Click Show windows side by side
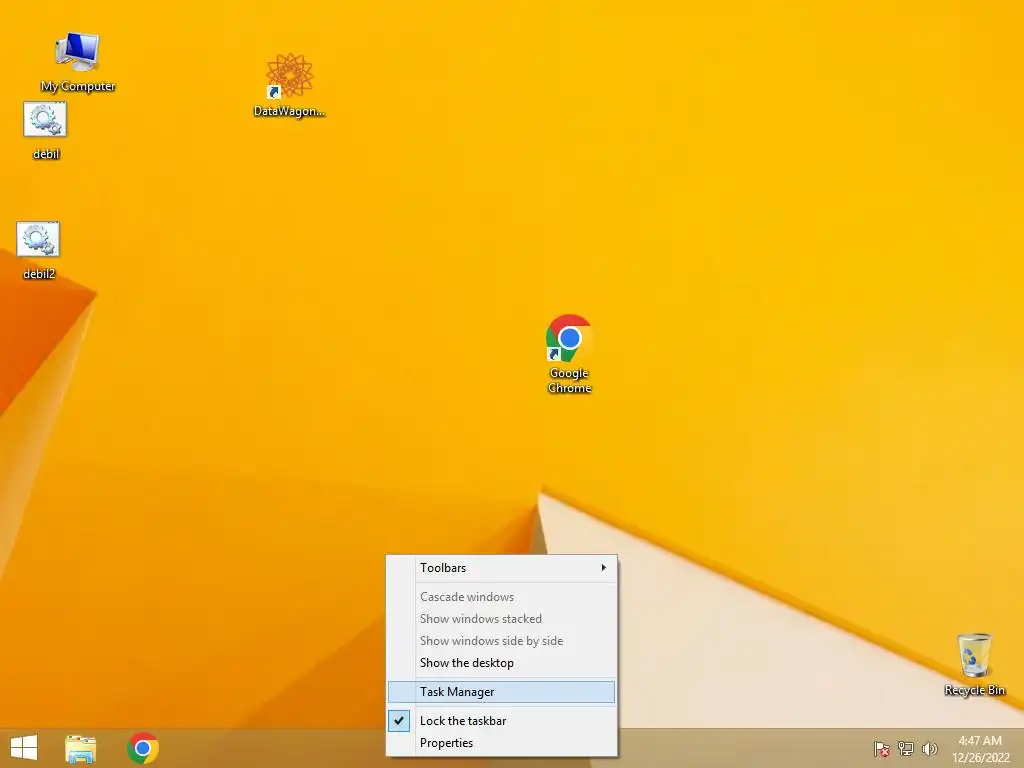Image resolution: width=1024 pixels, height=768 pixels. tap(502, 641)
